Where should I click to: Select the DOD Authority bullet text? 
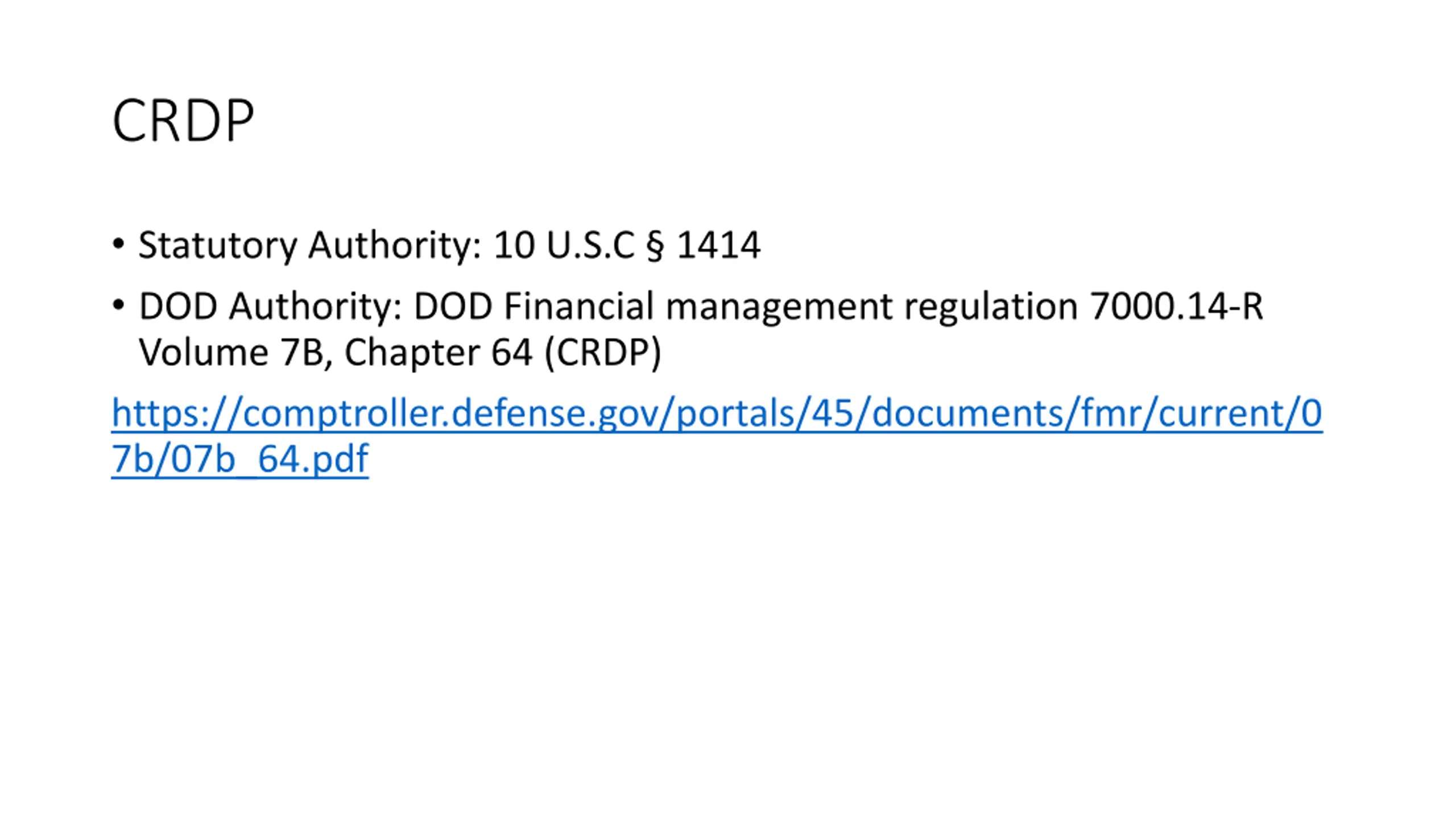[x=701, y=329]
